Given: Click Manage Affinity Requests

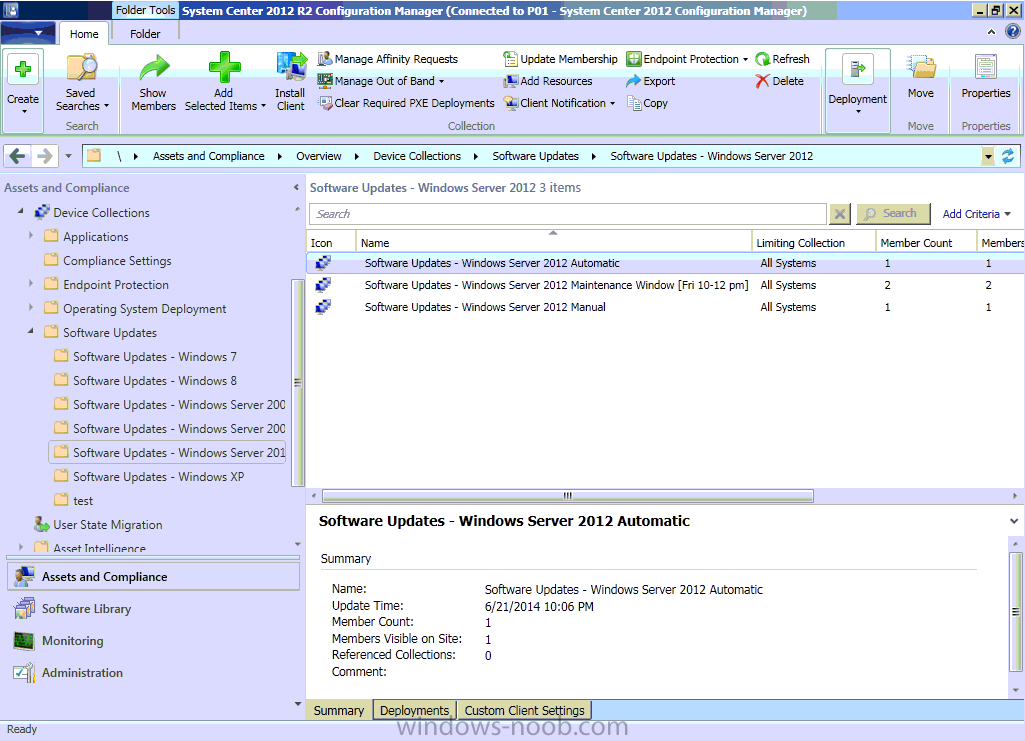Looking at the screenshot, I should 388,59.
